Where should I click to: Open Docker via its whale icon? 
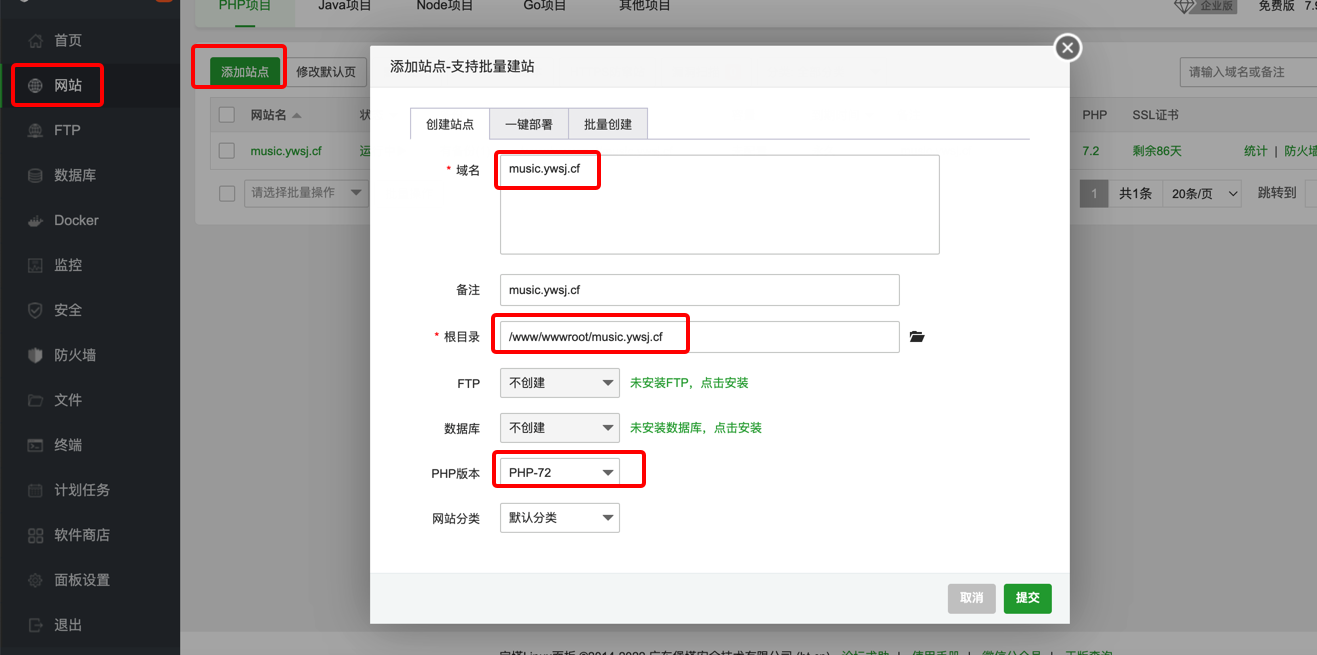click(x=36, y=221)
